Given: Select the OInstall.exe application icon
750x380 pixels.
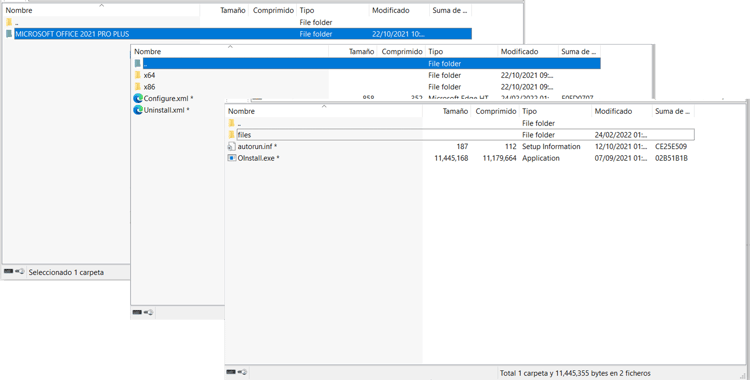Looking at the screenshot, I should click(232, 158).
